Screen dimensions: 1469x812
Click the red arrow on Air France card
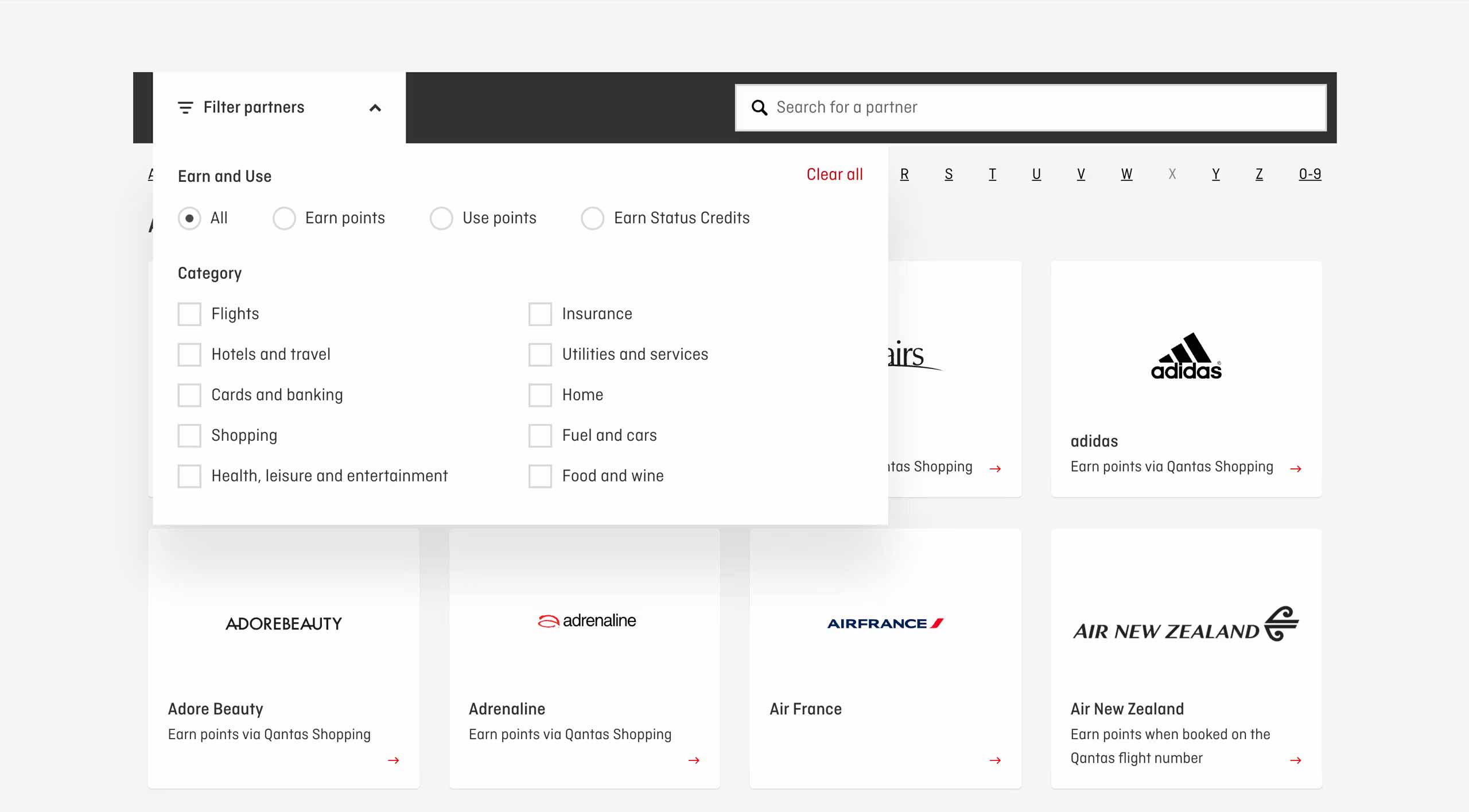[995, 760]
